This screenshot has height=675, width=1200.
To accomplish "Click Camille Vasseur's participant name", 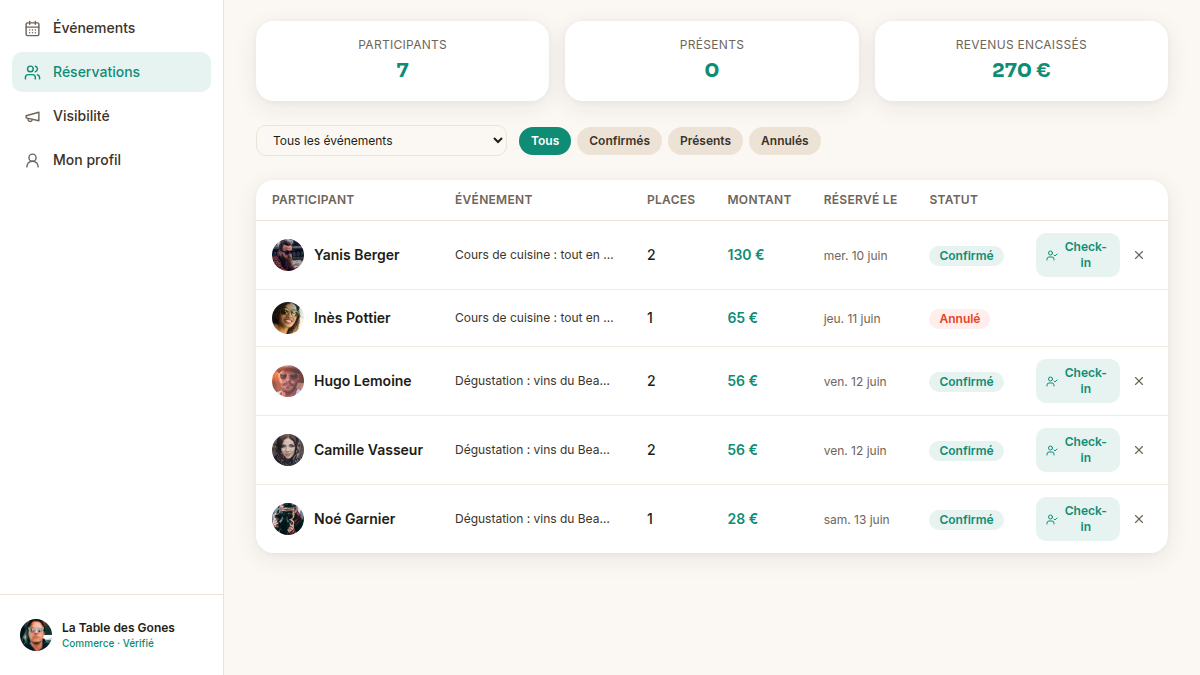I will click(368, 450).
